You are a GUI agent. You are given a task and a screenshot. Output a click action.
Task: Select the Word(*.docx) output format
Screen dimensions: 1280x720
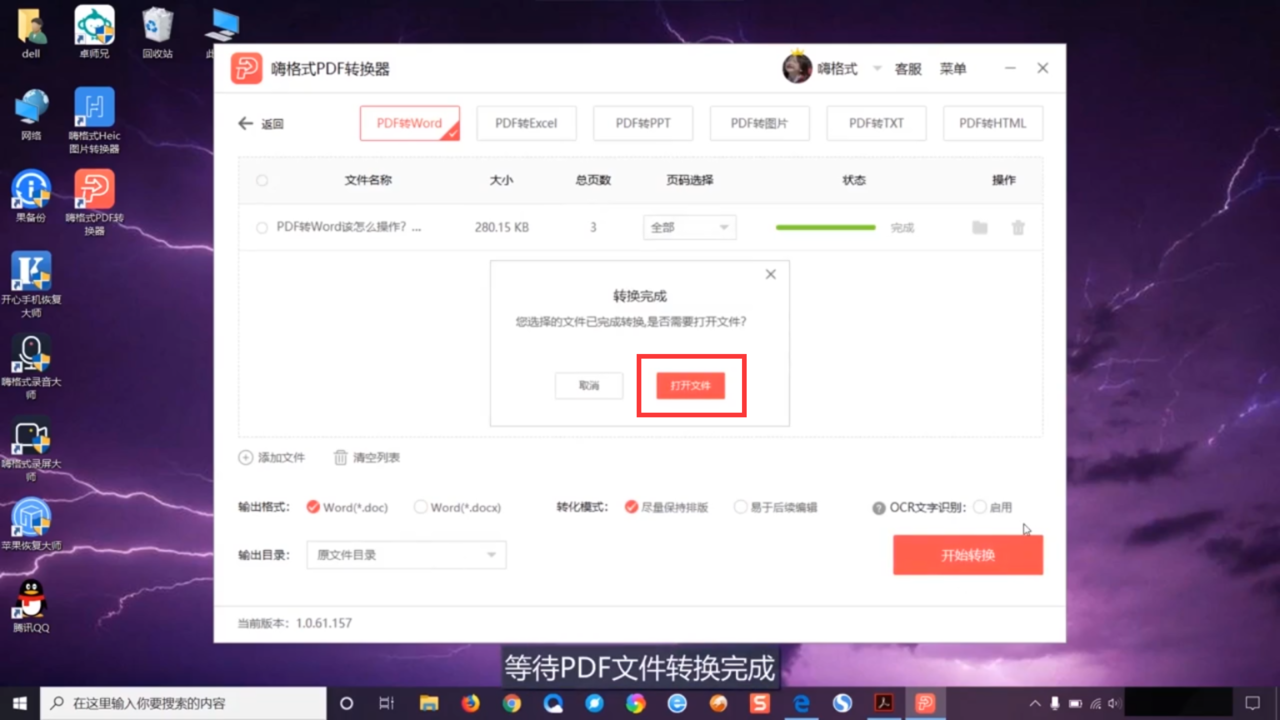coord(420,507)
